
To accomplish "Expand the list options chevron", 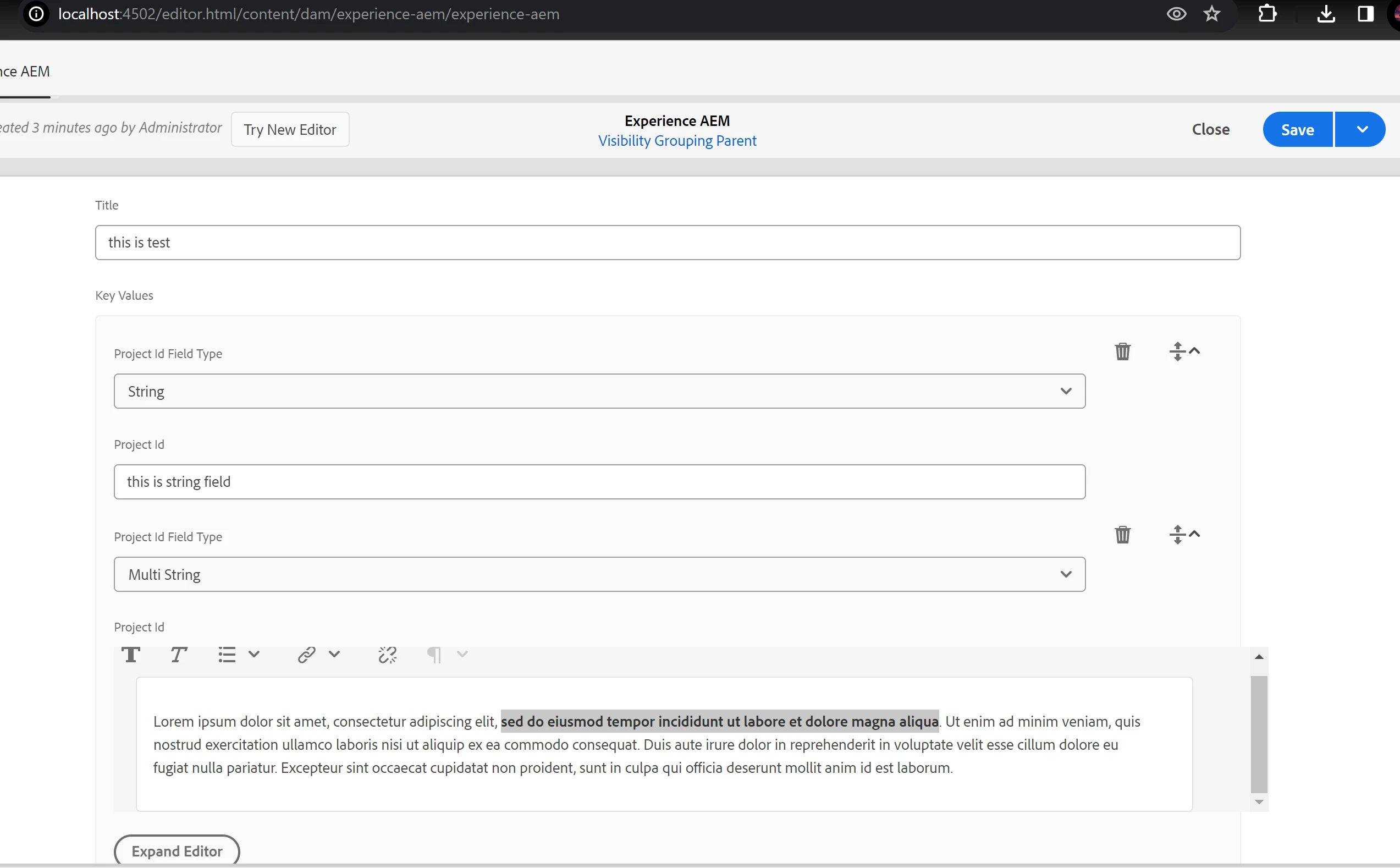I will [x=254, y=655].
